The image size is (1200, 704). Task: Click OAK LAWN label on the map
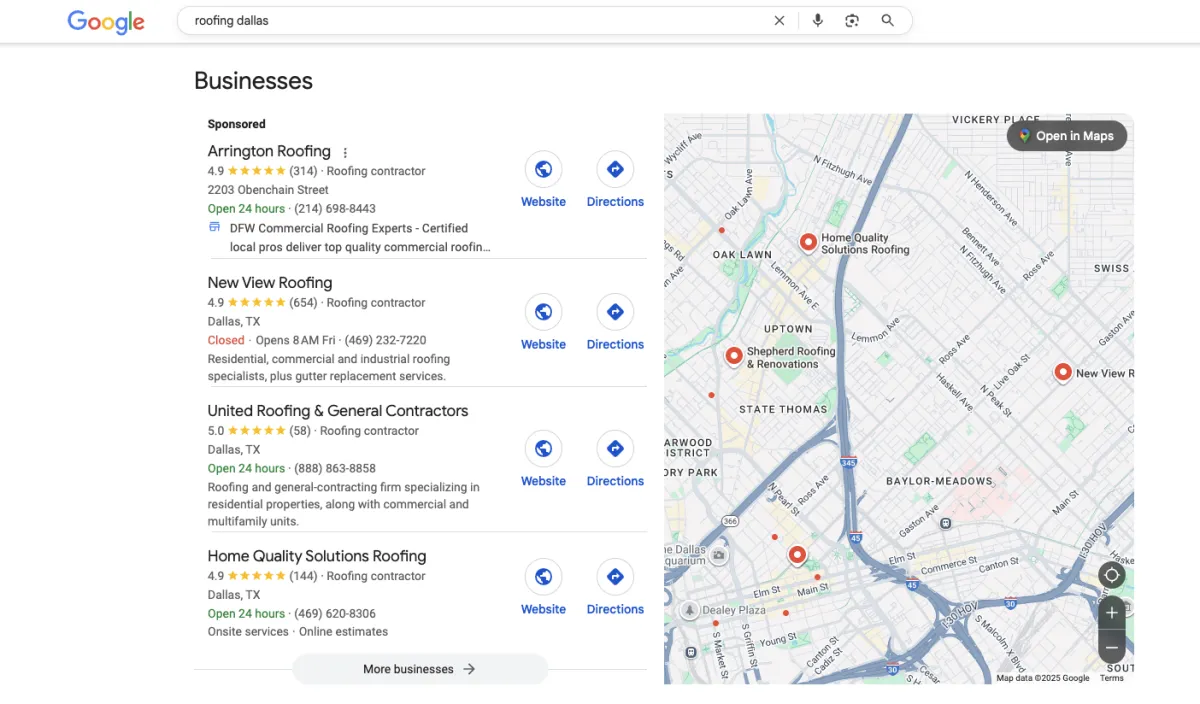[742, 255]
